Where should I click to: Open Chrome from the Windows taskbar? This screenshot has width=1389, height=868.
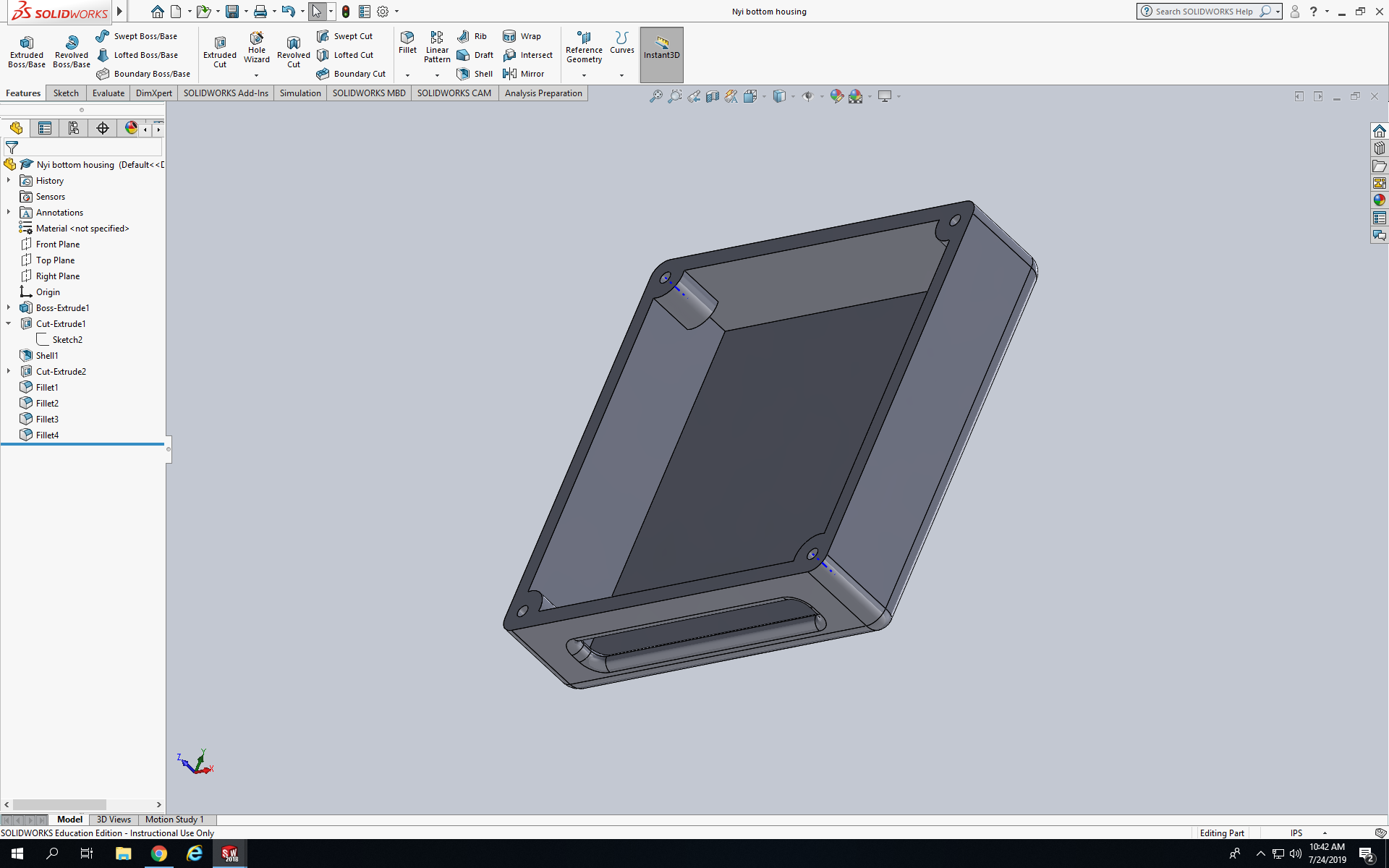pos(158,854)
